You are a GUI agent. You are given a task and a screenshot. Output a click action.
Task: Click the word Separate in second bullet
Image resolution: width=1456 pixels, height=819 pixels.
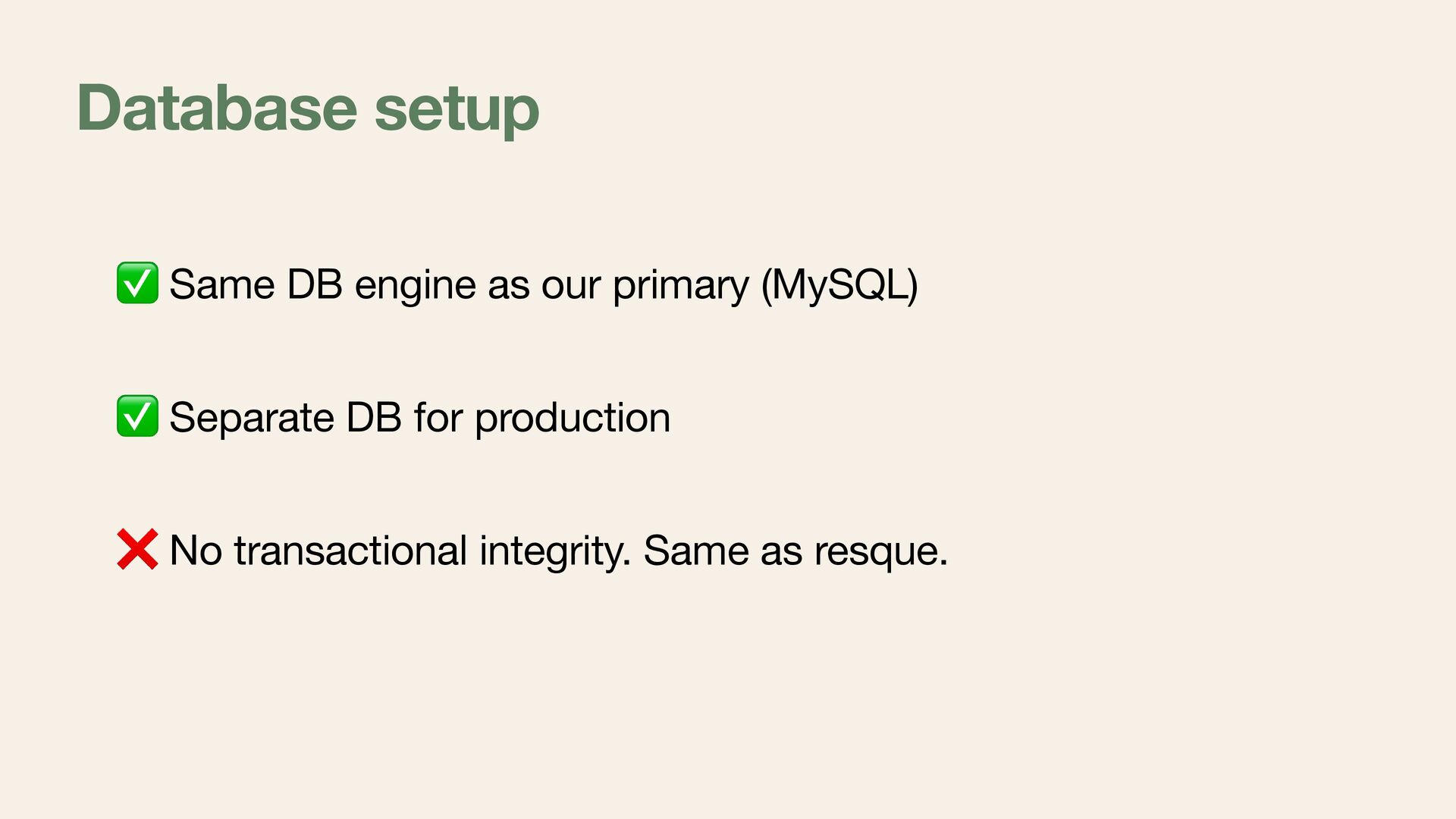(x=252, y=419)
